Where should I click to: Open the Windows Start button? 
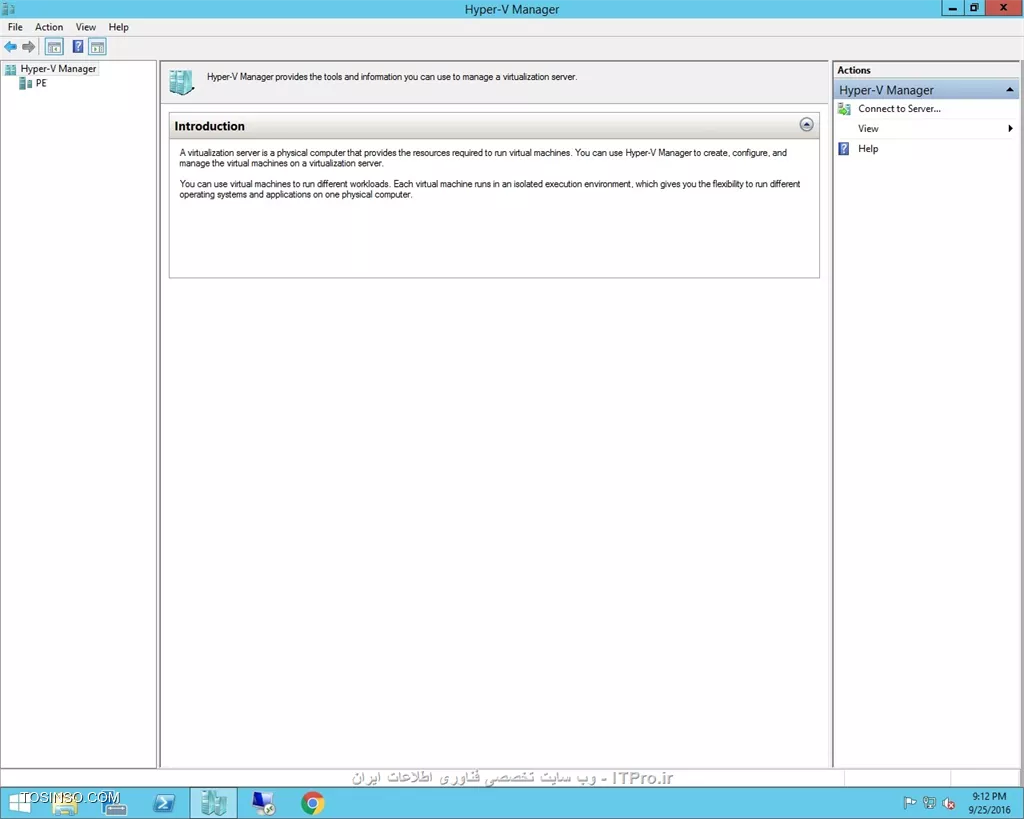(18, 803)
